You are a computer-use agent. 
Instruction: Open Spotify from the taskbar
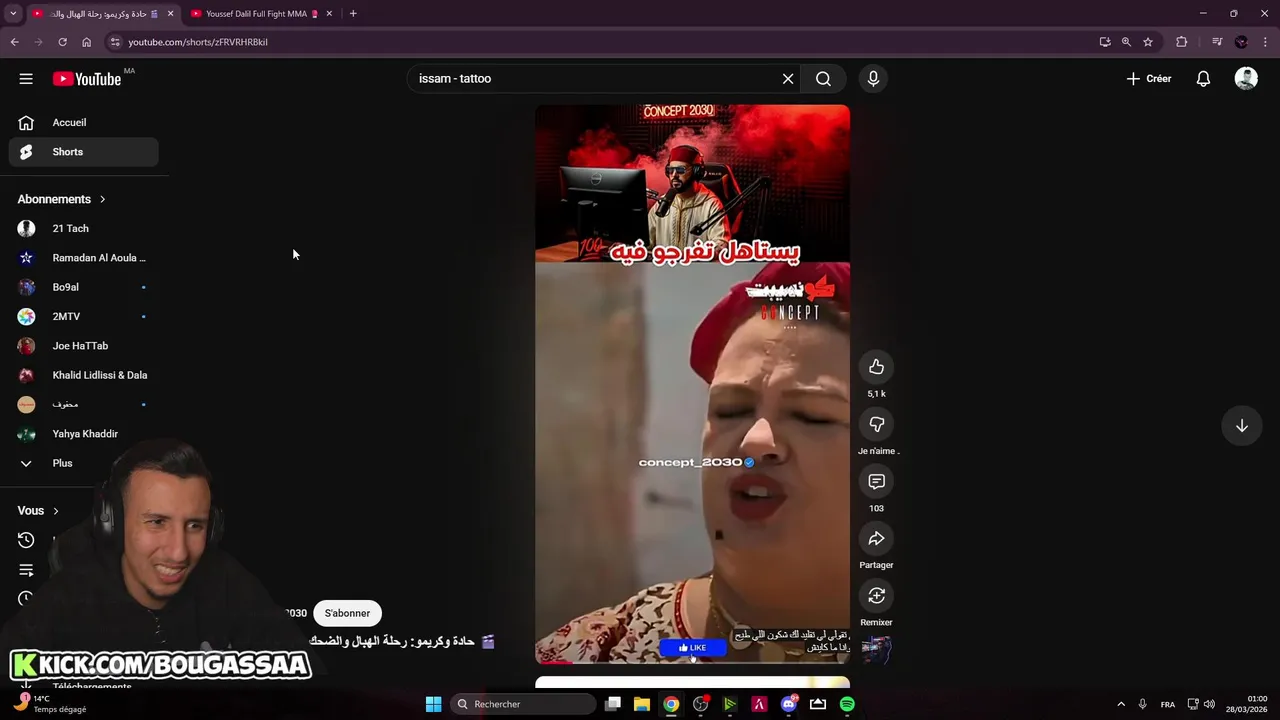pos(847,704)
